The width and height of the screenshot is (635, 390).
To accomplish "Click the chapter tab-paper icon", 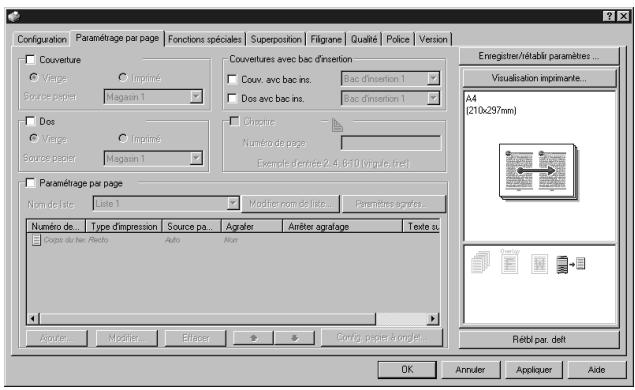I will coord(337,125).
